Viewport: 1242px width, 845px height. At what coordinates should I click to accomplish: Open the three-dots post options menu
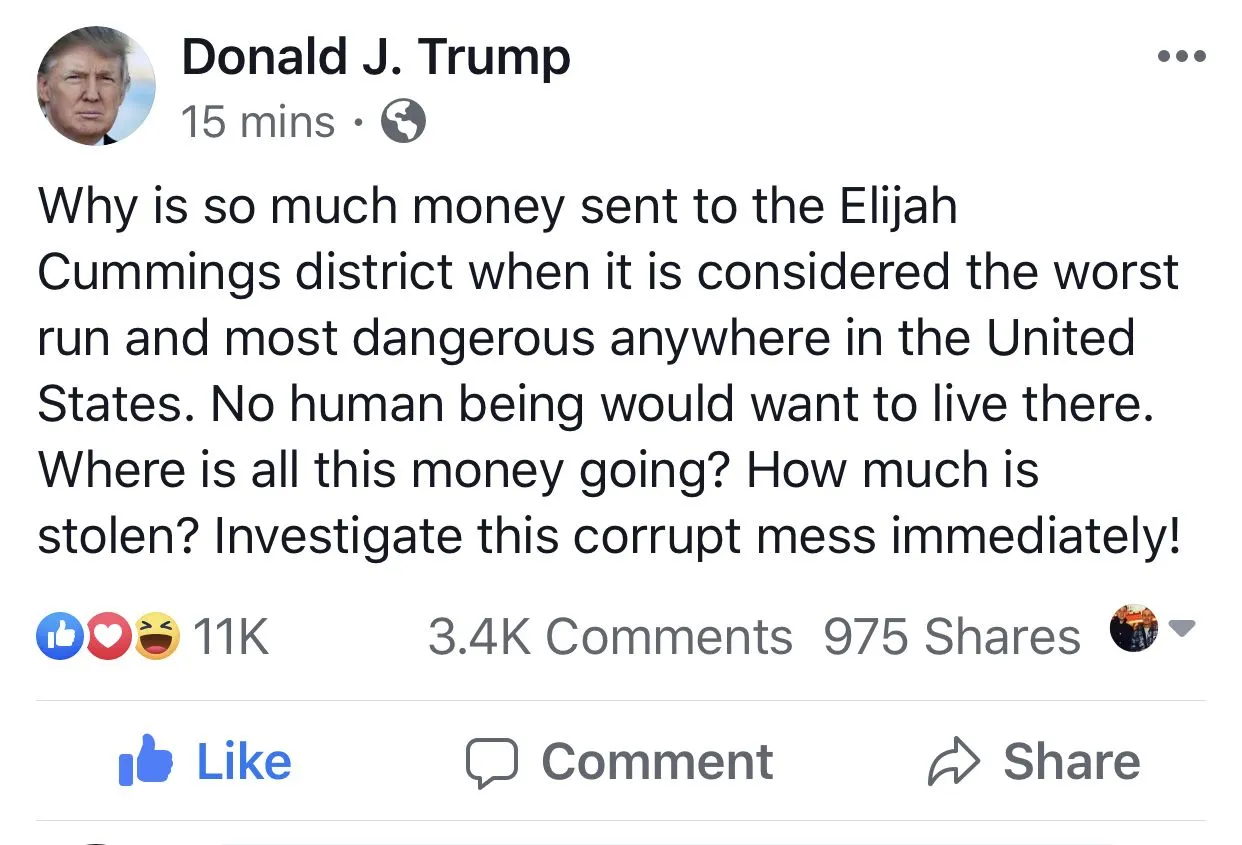click(x=1181, y=56)
